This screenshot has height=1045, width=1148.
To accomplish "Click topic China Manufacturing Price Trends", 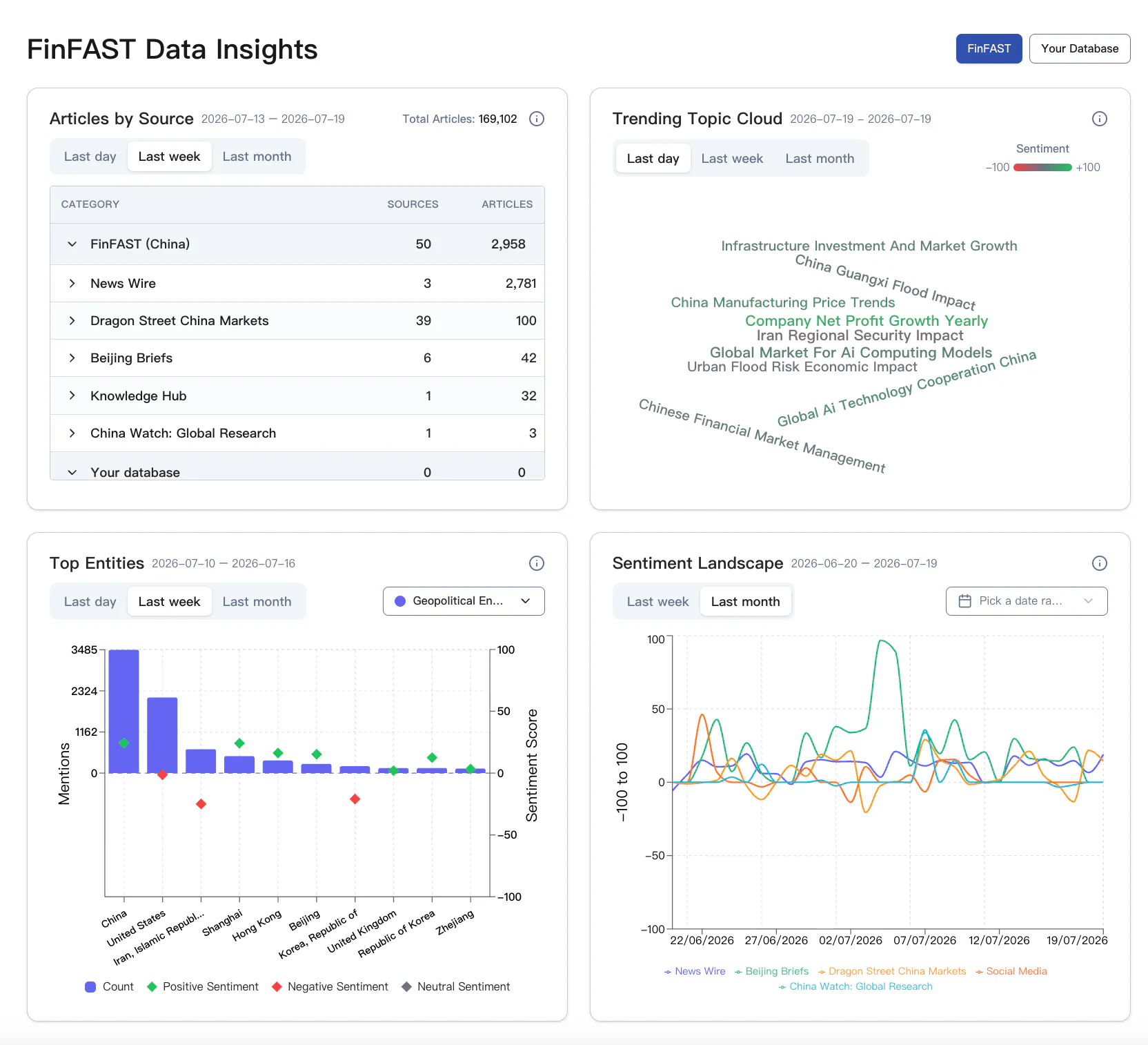I will 783,303.
